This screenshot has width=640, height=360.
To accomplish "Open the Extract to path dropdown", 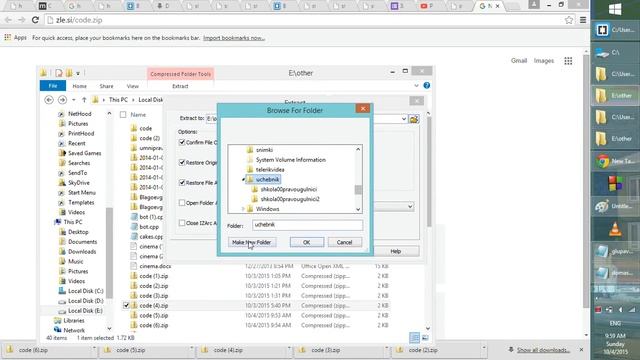I will 404,119.
